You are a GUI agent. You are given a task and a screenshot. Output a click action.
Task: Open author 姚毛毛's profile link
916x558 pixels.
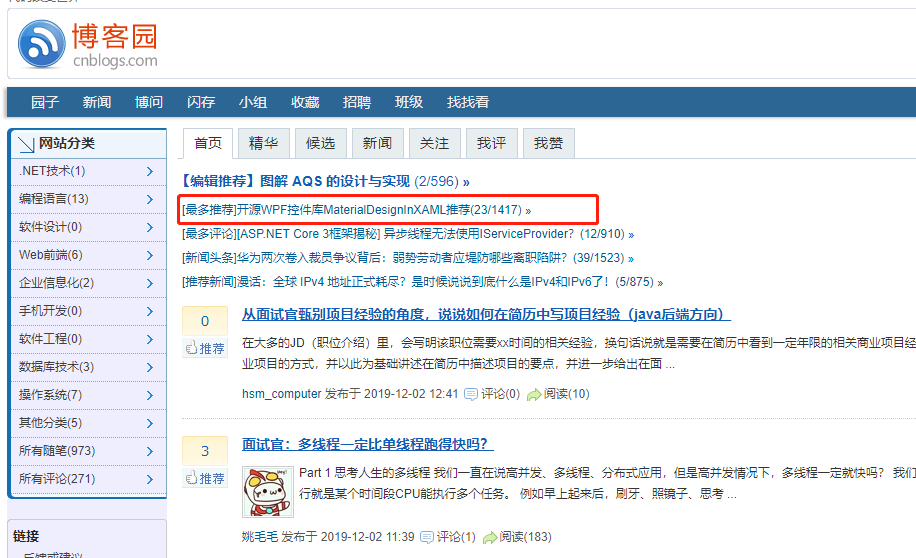pos(259,537)
